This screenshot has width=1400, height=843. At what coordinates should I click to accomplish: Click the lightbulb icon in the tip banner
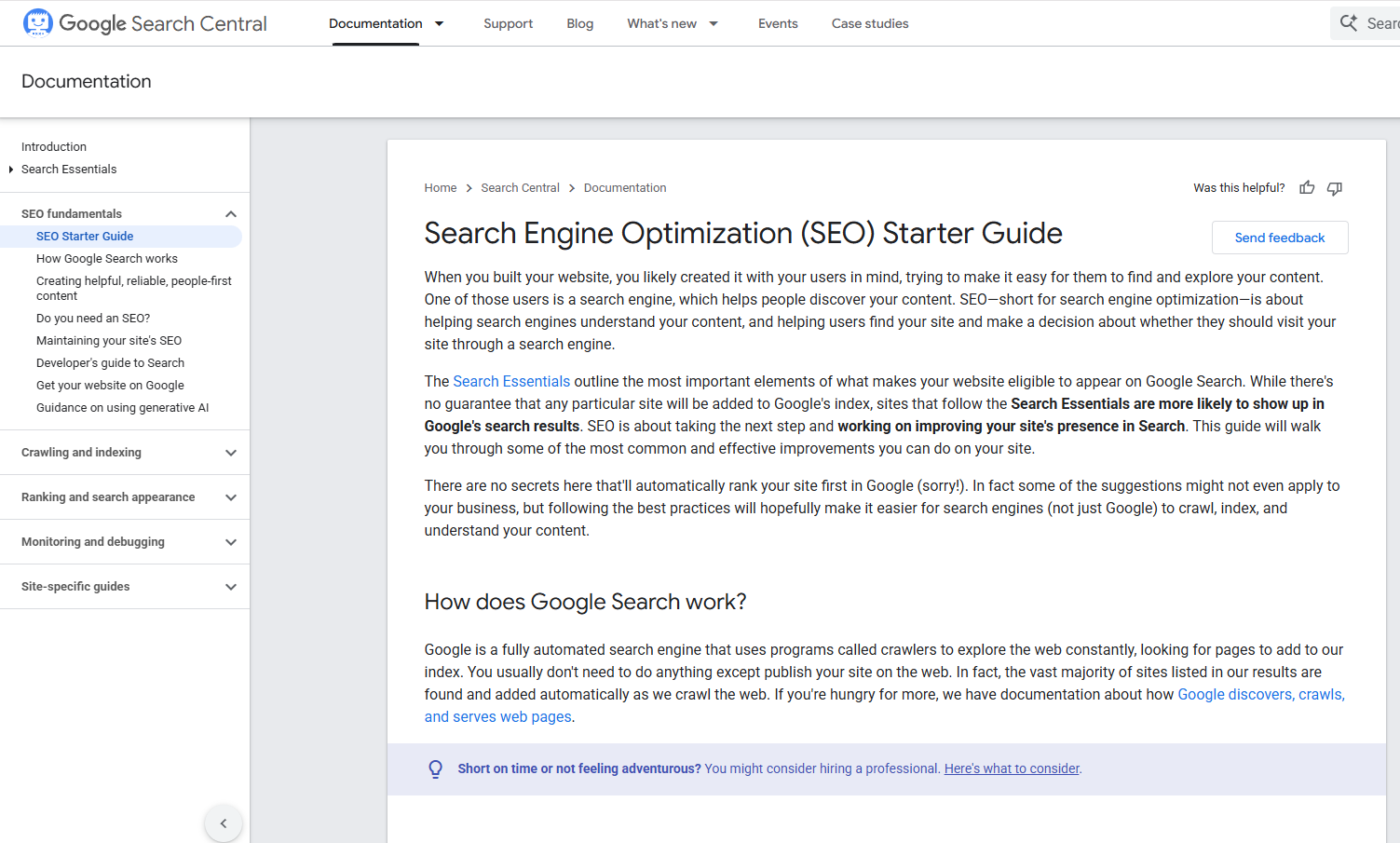point(435,768)
